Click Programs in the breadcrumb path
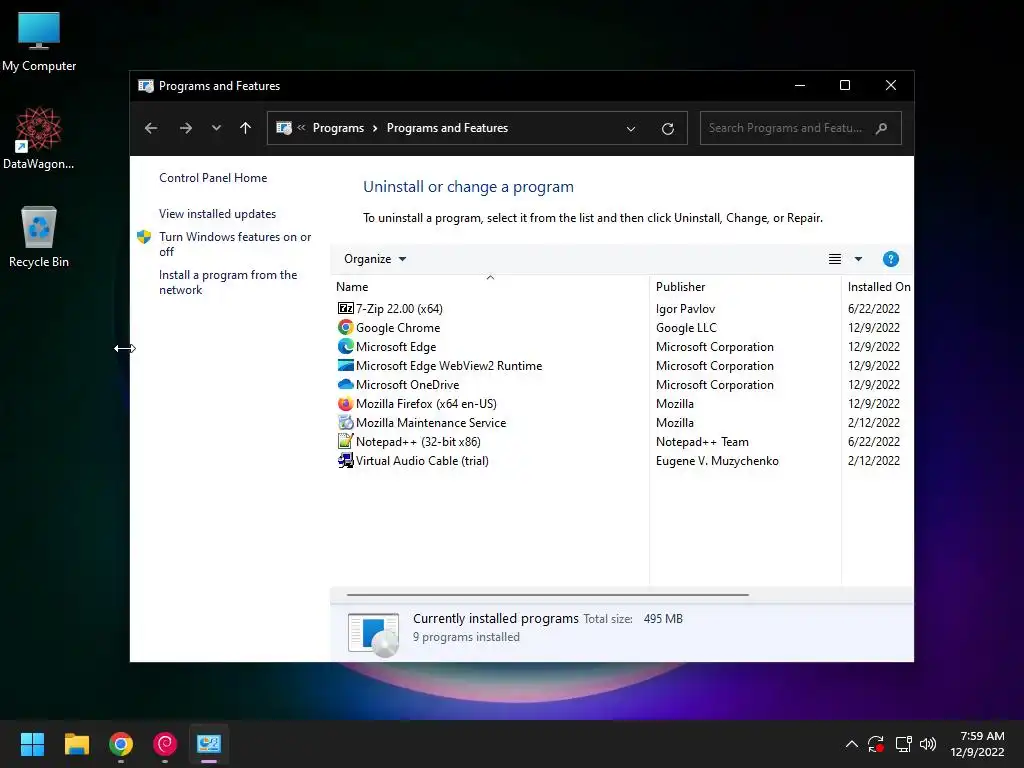The height and width of the screenshot is (768, 1024). [x=338, y=128]
